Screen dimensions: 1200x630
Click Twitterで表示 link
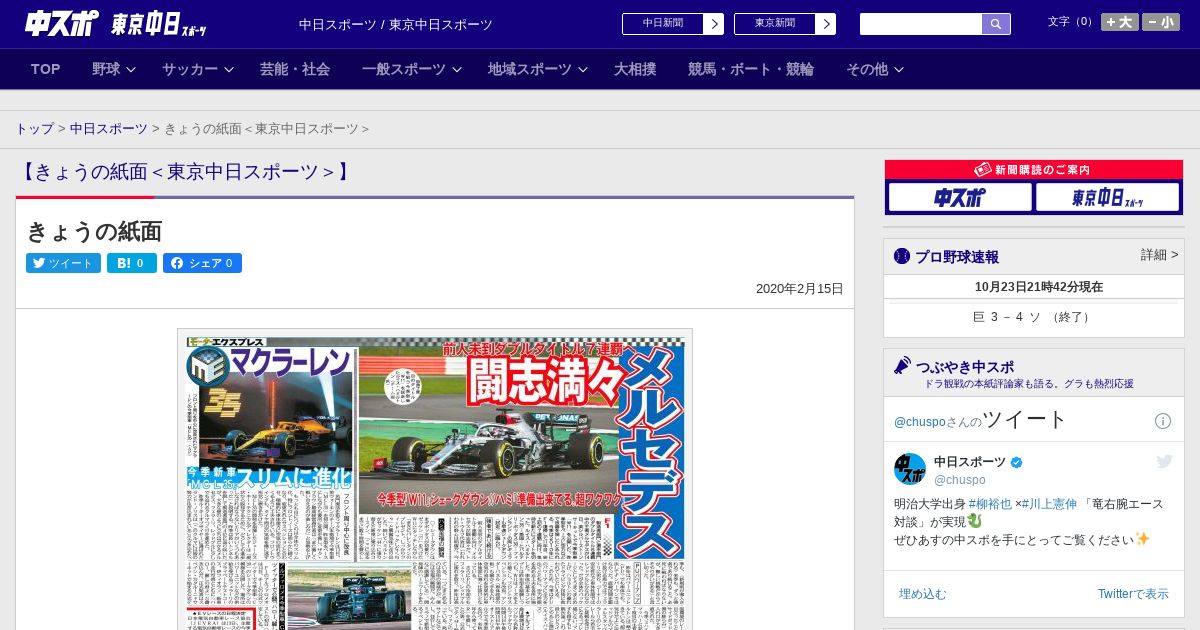coord(1133,594)
